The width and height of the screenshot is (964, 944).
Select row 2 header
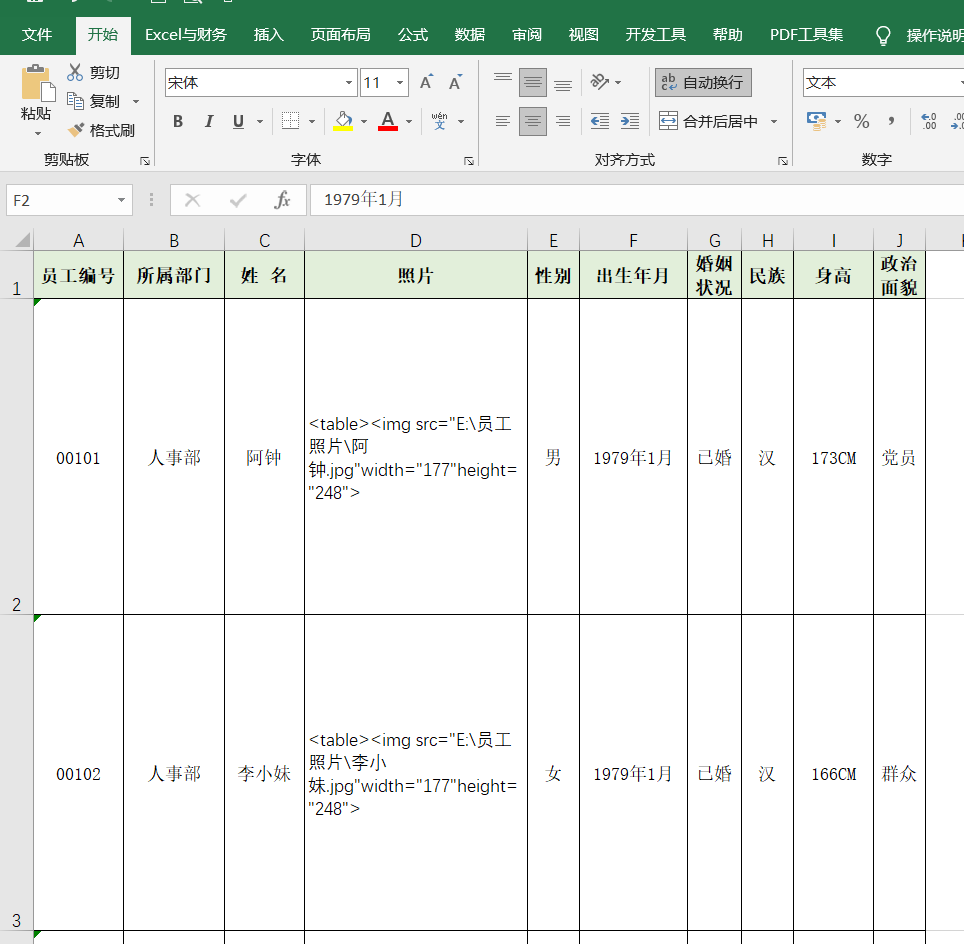point(17,457)
